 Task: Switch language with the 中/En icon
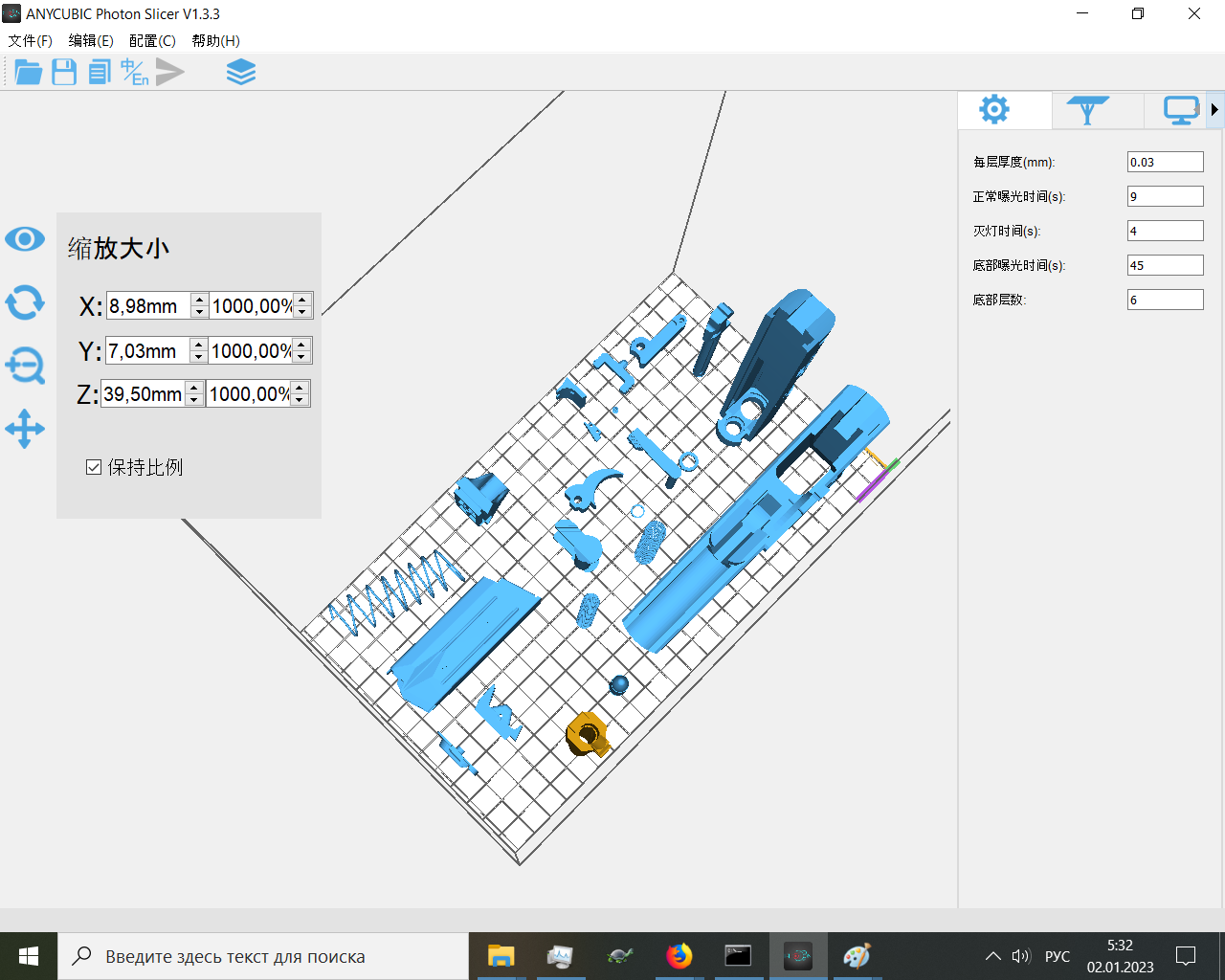135,72
